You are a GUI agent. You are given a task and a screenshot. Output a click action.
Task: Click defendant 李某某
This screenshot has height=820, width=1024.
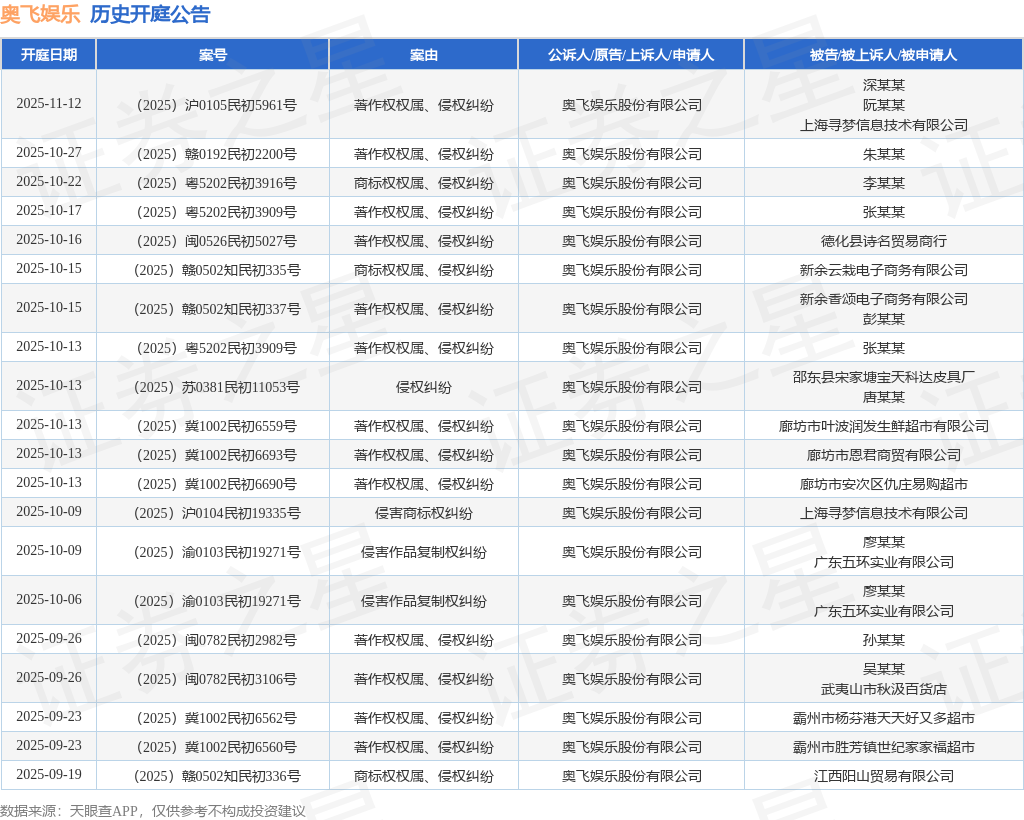pos(884,183)
